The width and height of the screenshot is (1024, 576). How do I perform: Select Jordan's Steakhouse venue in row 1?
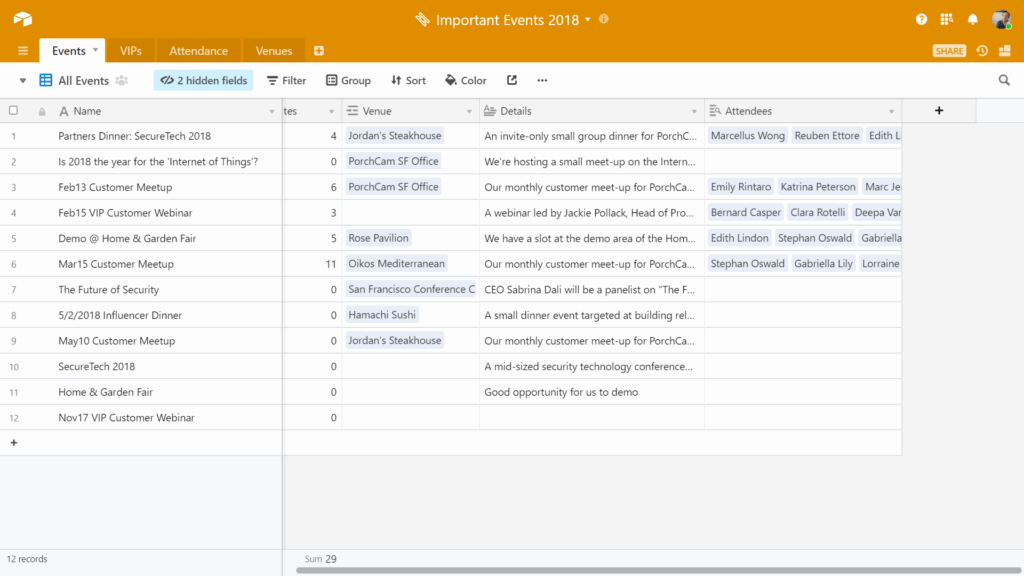(x=394, y=135)
